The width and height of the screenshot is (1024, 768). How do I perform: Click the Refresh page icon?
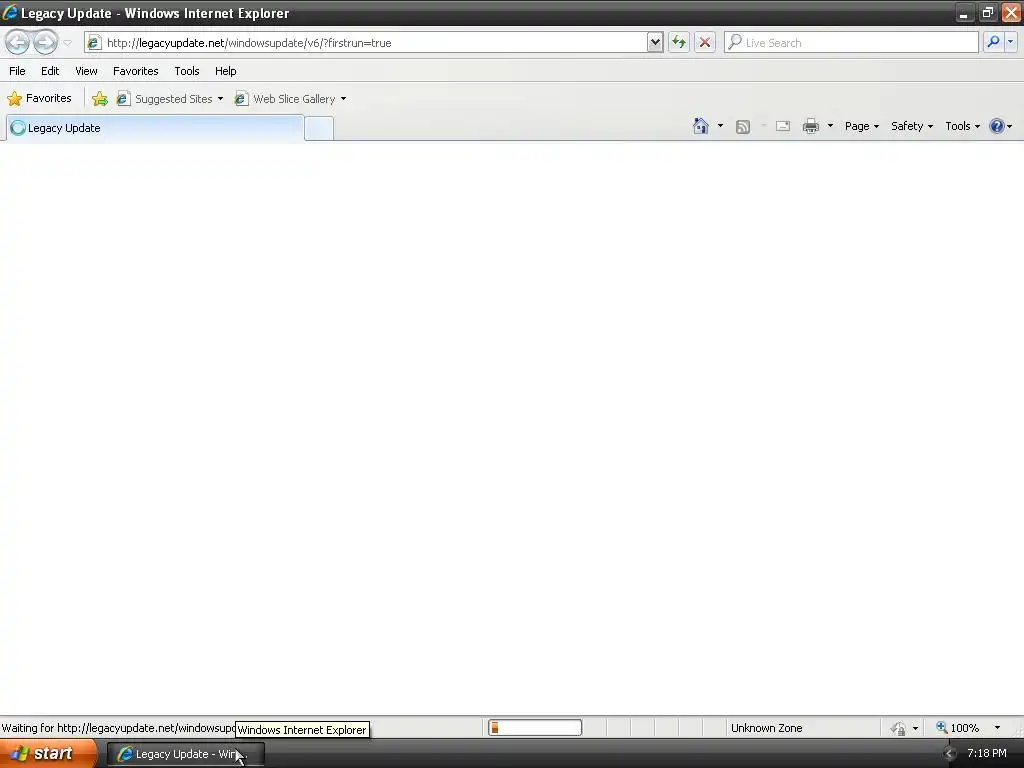pos(679,42)
